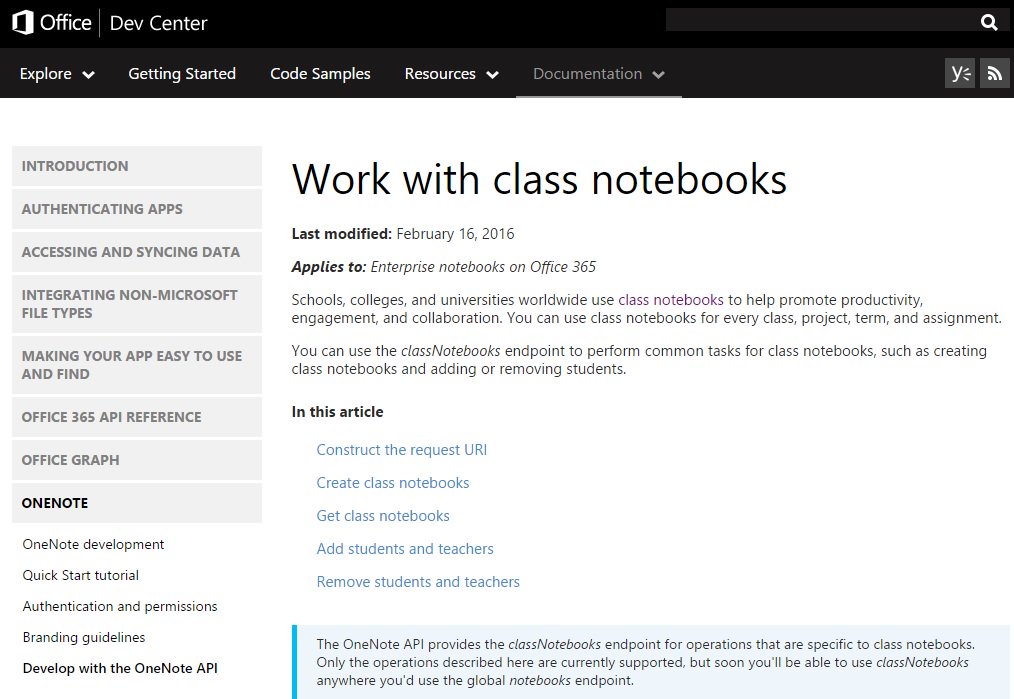This screenshot has width=1014, height=699.
Task: Click the Documentation menu label
Action: click(587, 74)
